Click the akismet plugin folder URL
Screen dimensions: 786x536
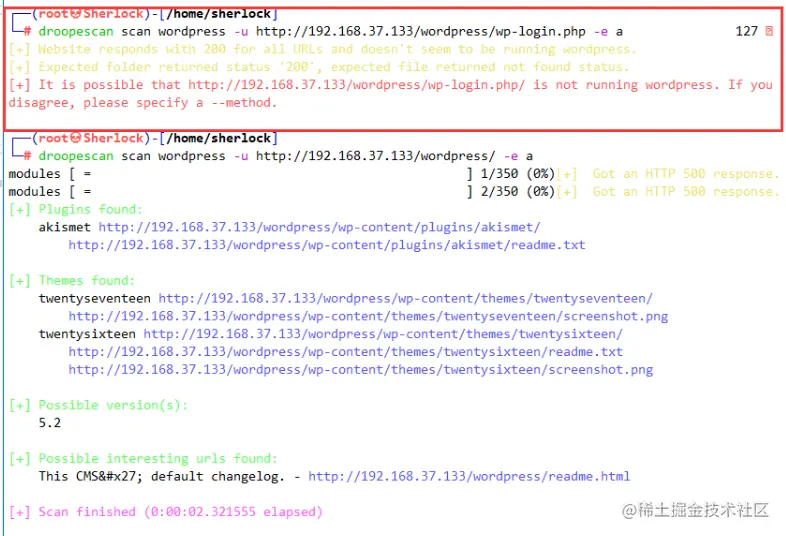pos(319,227)
